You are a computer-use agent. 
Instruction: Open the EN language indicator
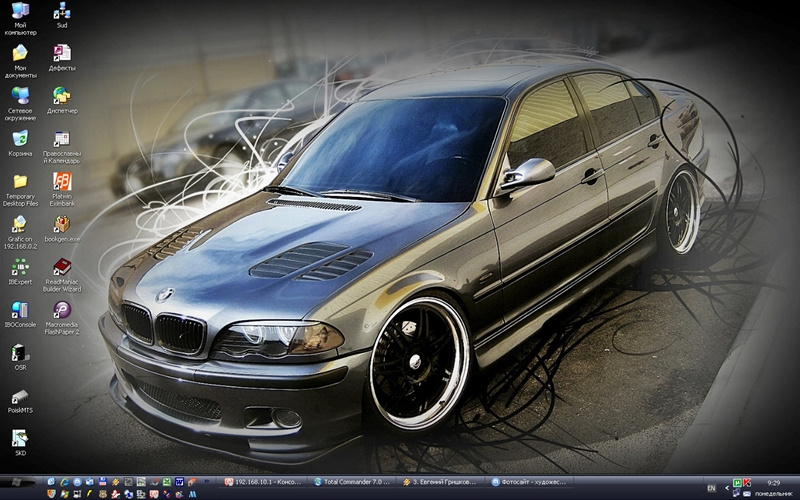(x=711, y=488)
